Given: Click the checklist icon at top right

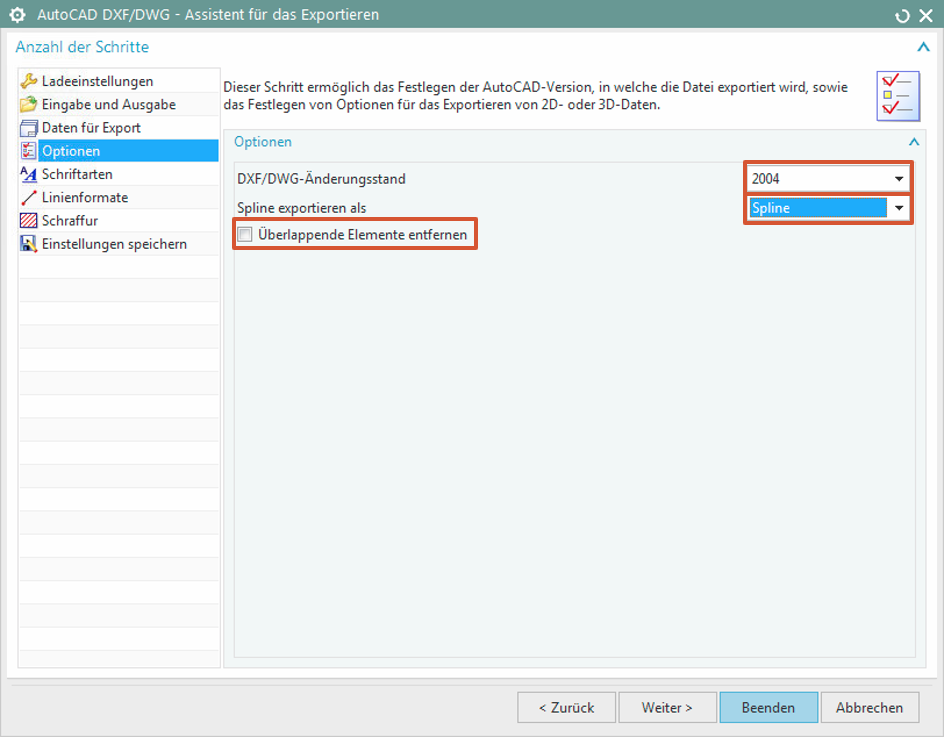Looking at the screenshot, I should pos(897,96).
